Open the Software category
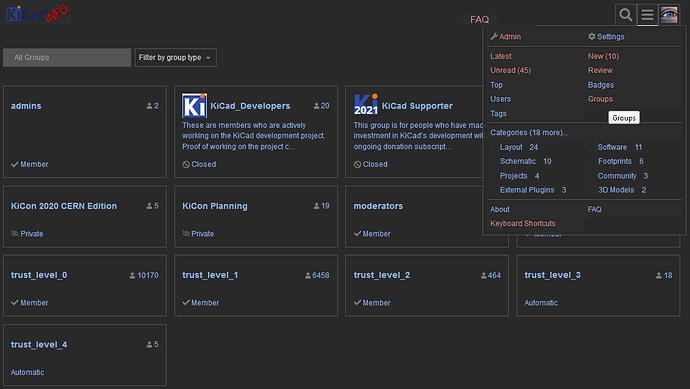Viewport: 690px width, 389px height. [x=612, y=147]
